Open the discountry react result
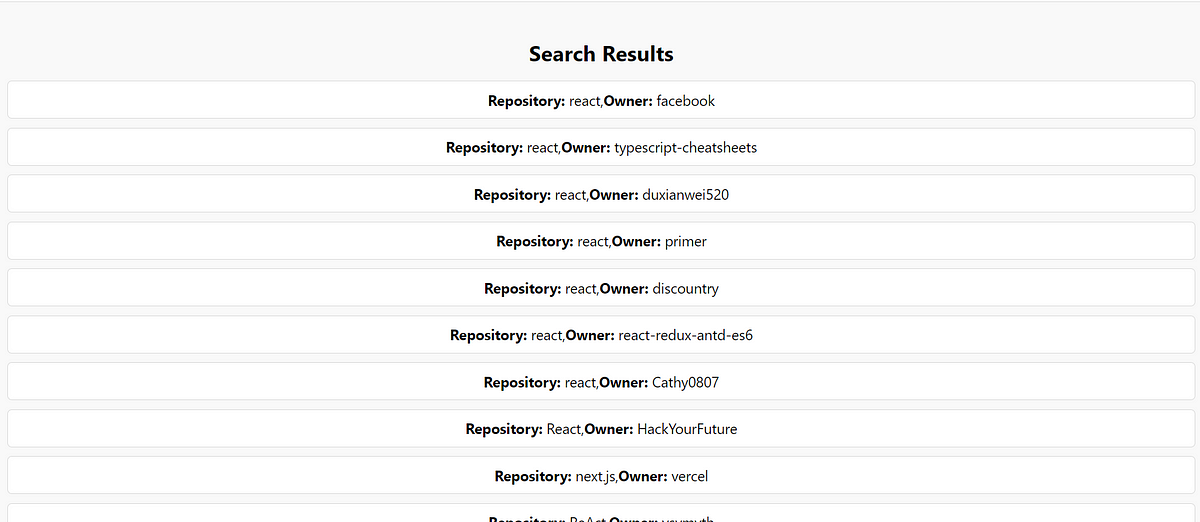The width and height of the screenshot is (1200, 522). point(601,288)
